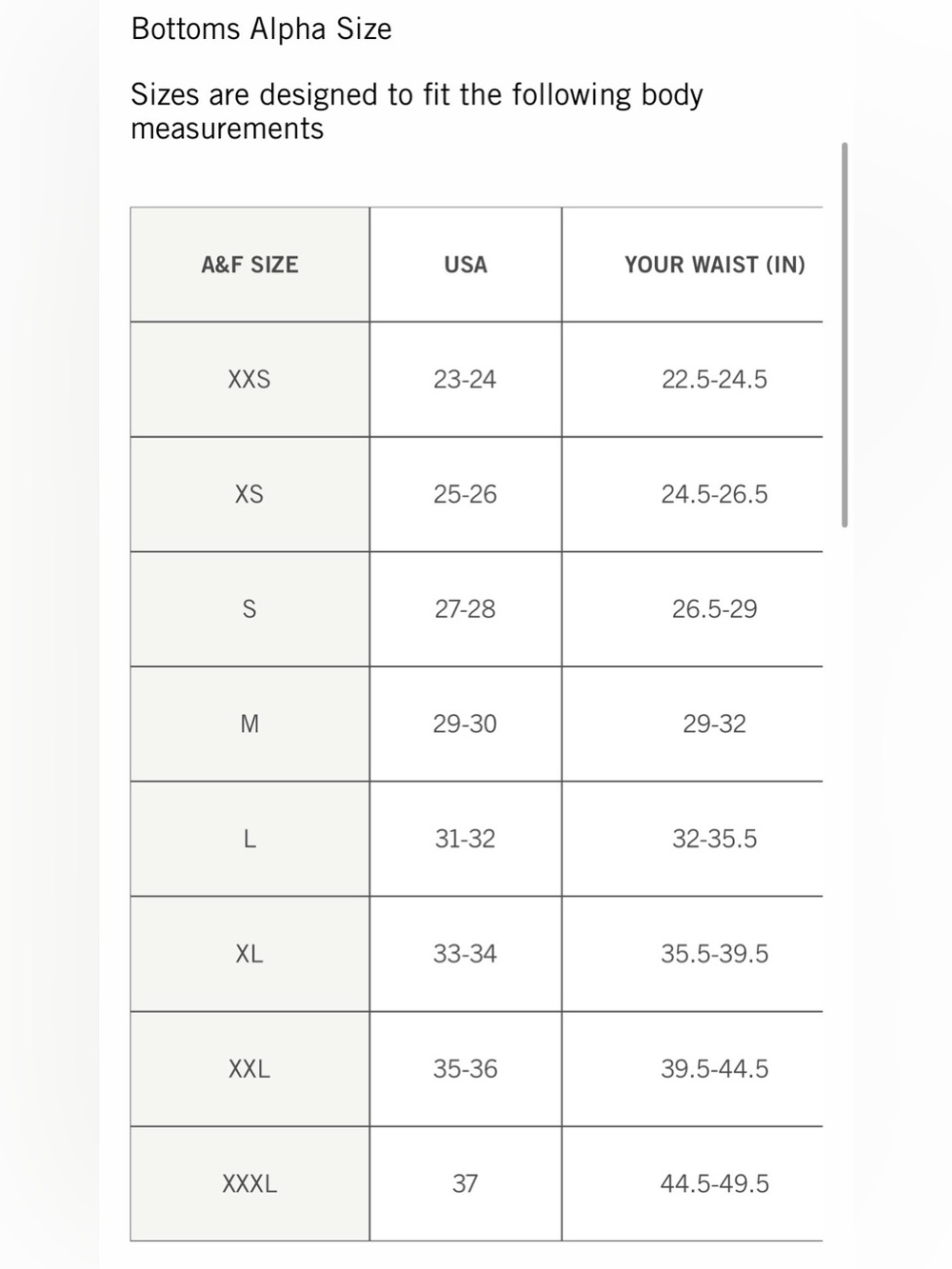Select the A&F SIZE column header
This screenshot has width=952, height=1269.
(x=249, y=265)
